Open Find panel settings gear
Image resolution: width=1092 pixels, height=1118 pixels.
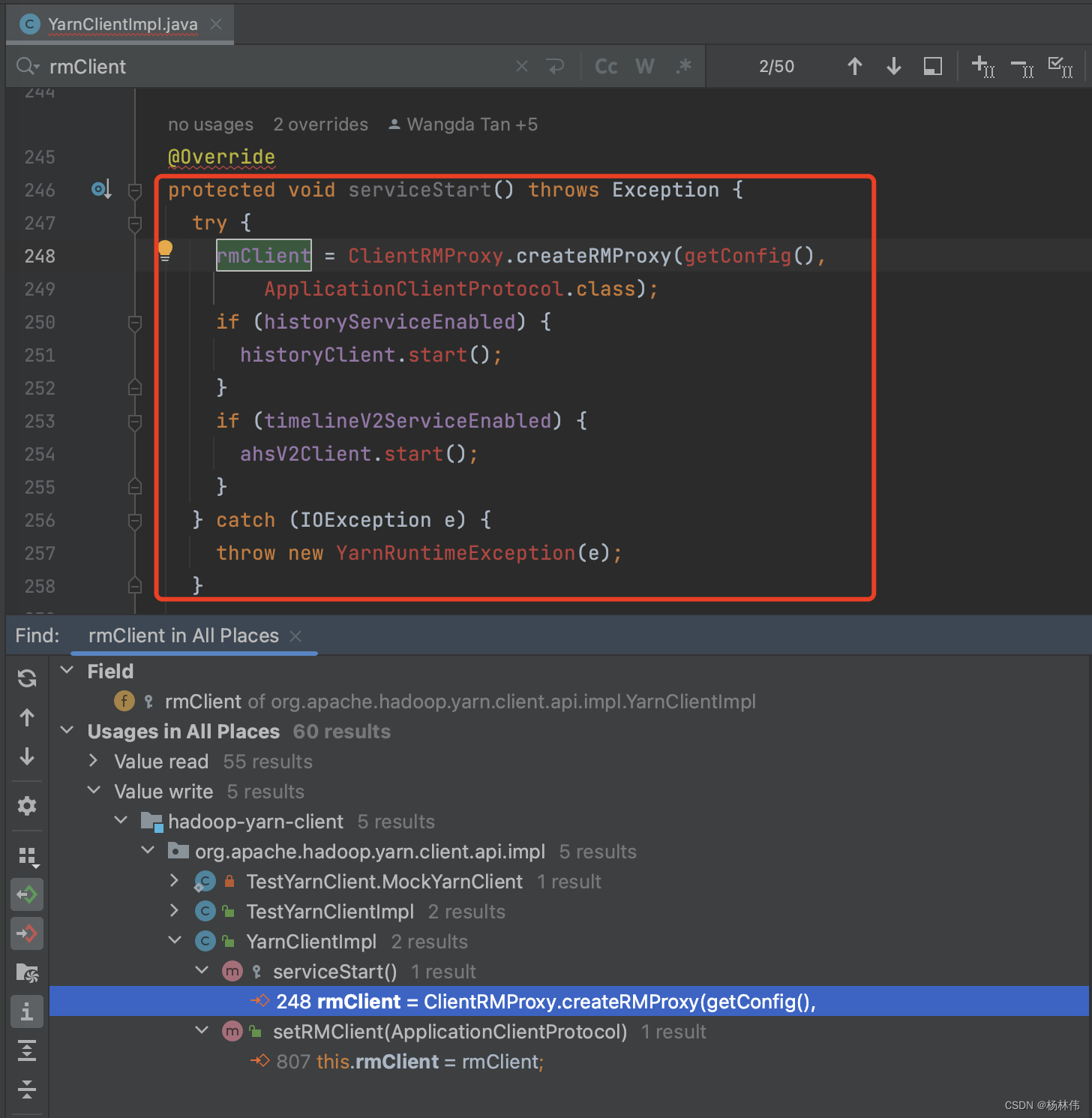pos(27,806)
